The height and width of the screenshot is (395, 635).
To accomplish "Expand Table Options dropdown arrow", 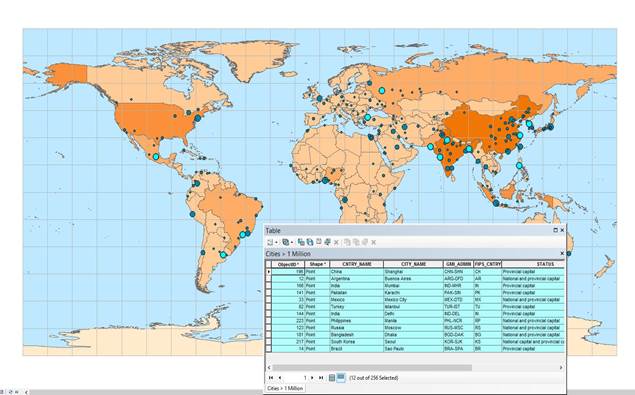I will click(276, 242).
